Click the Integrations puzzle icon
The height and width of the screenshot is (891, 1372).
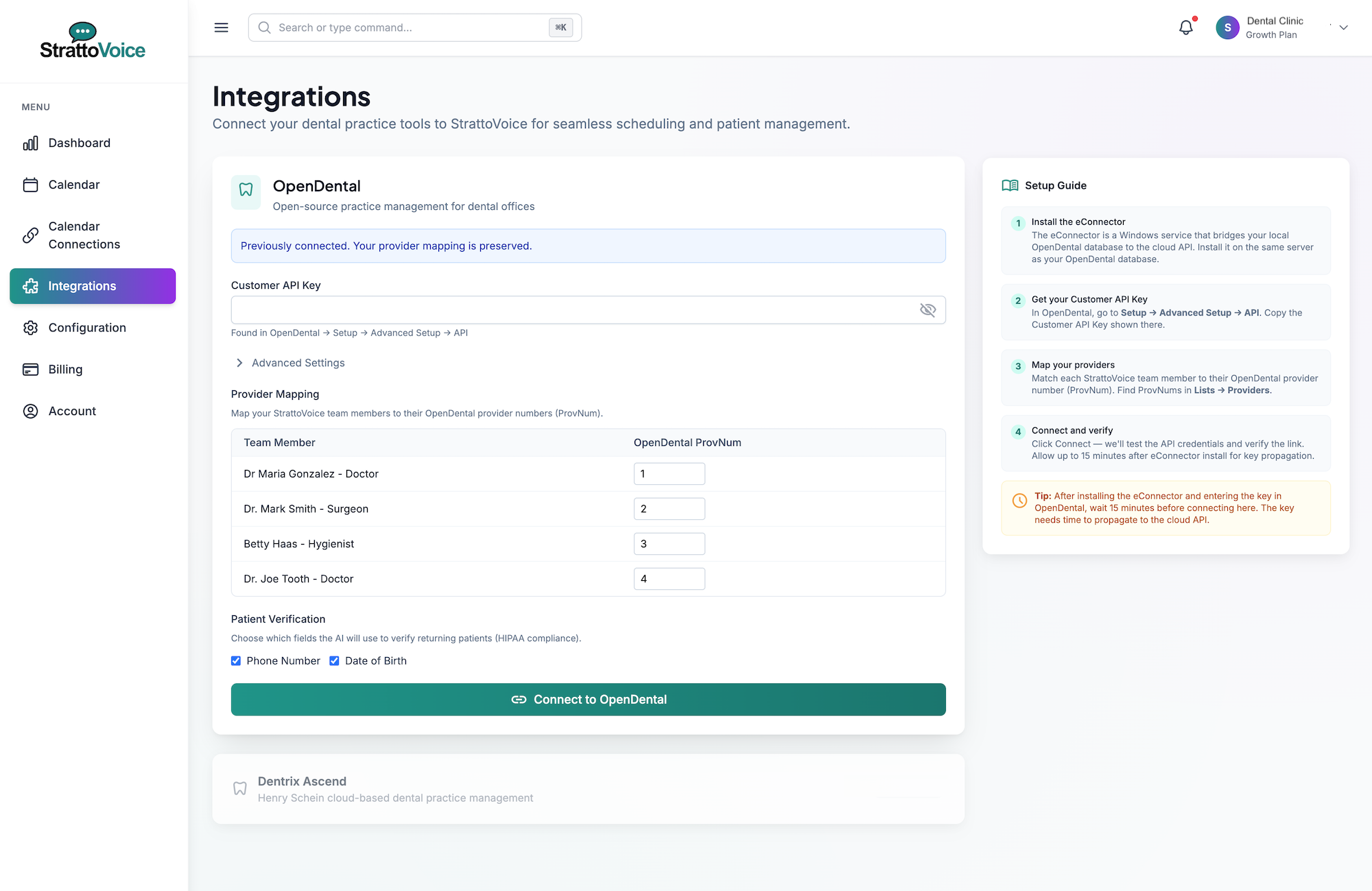pos(30,286)
